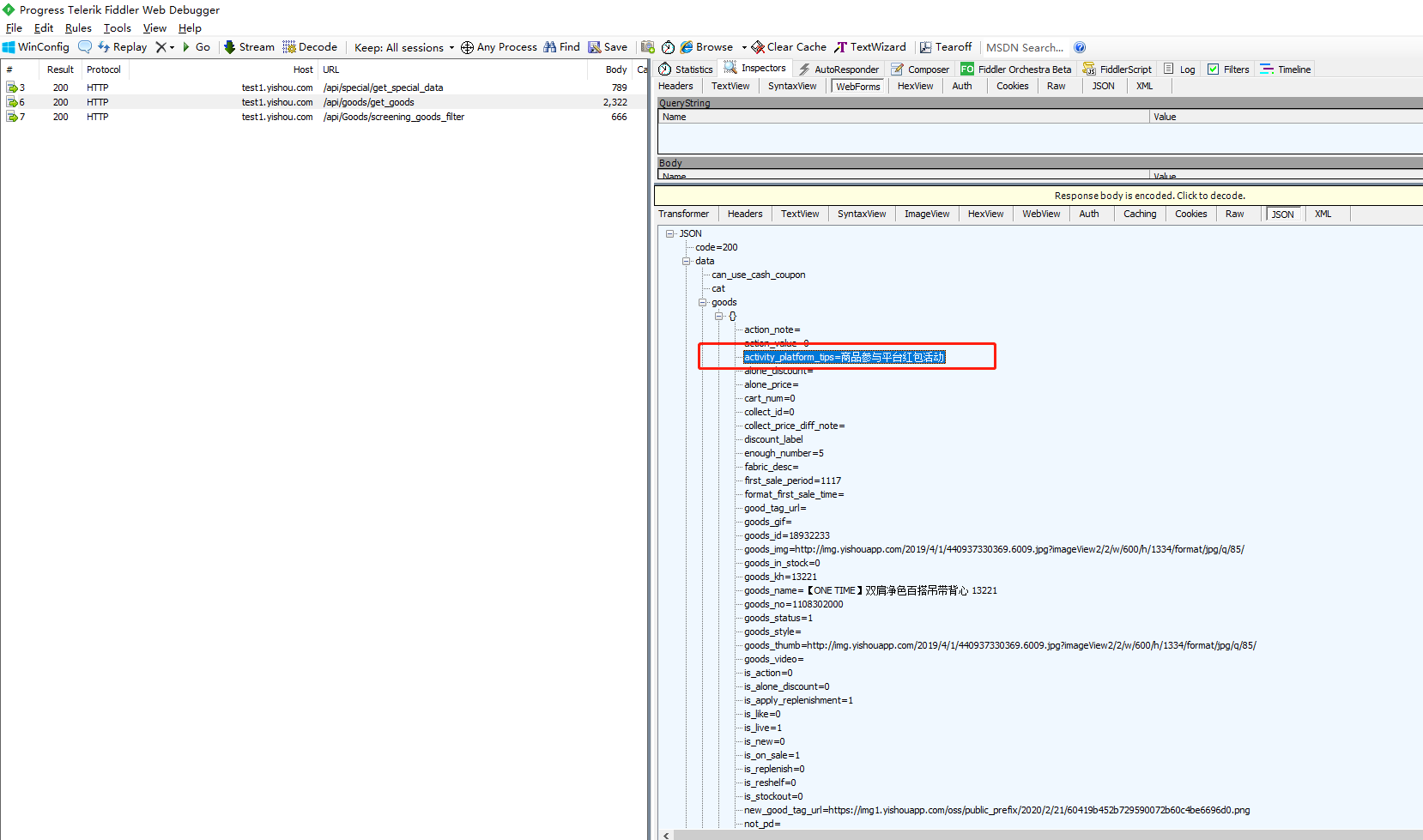Screen dimensions: 1423x840
Task: Open Browse in Internet Explorer
Action: coord(707,47)
